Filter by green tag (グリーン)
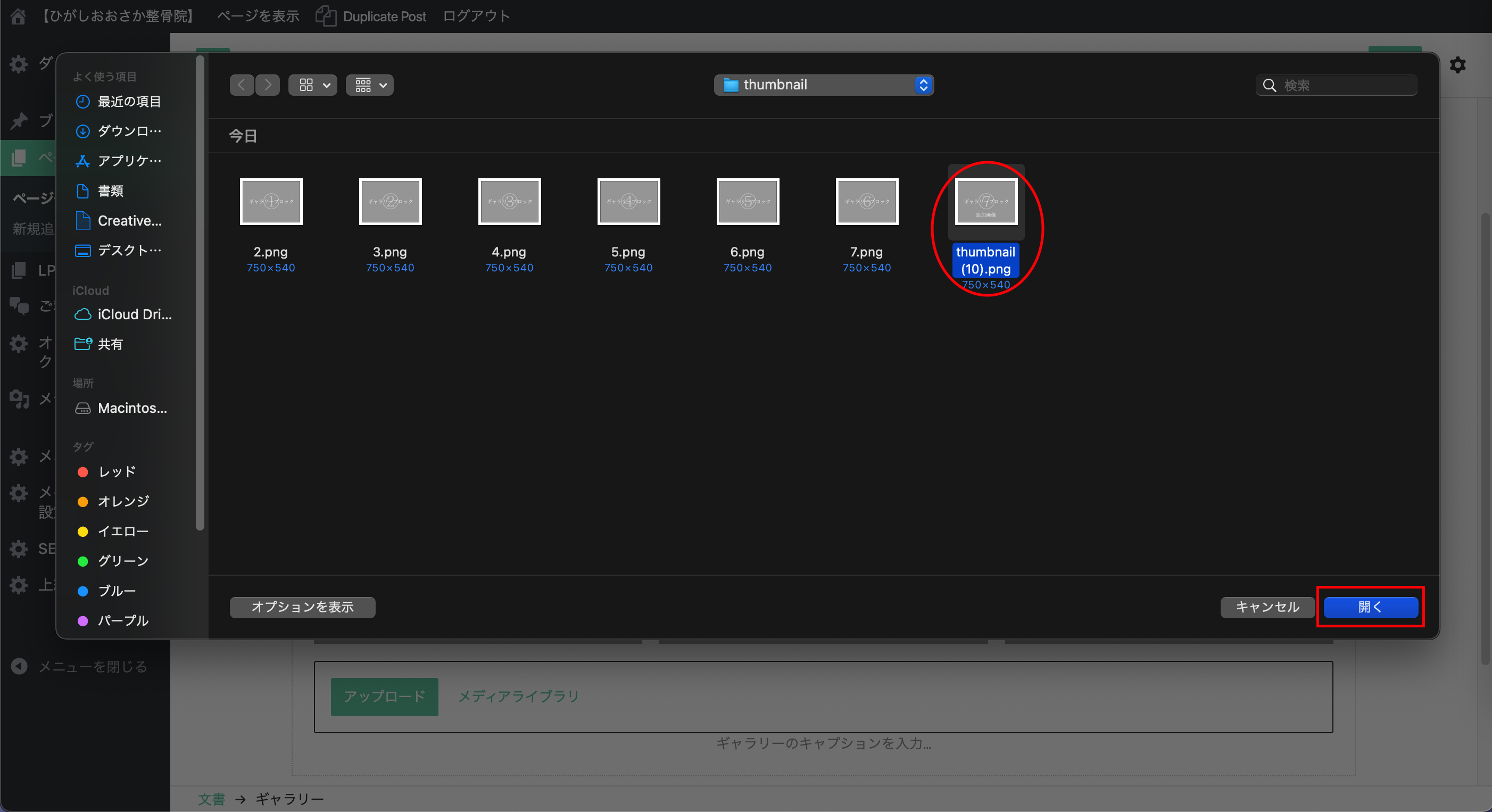Screen dimensions: 1492x812 coord(122,561)
